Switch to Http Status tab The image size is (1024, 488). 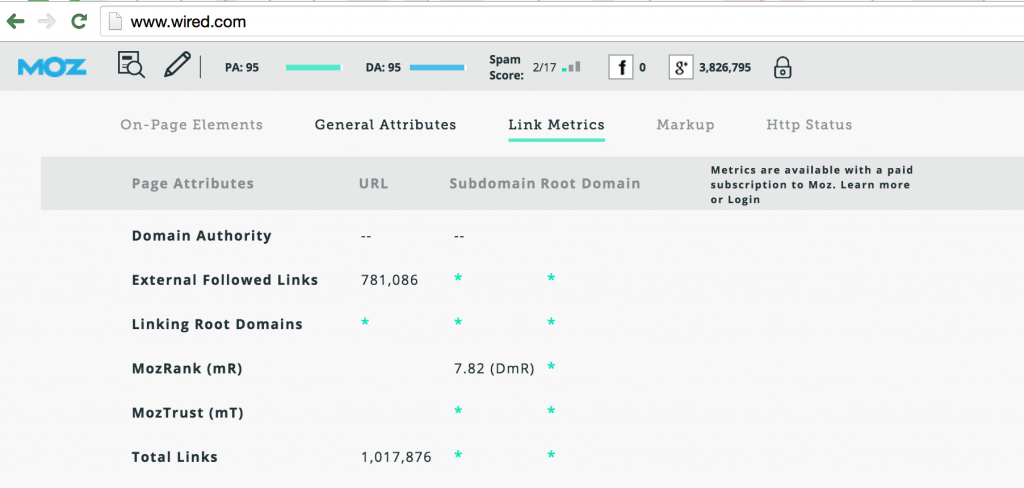click(809, 125)
